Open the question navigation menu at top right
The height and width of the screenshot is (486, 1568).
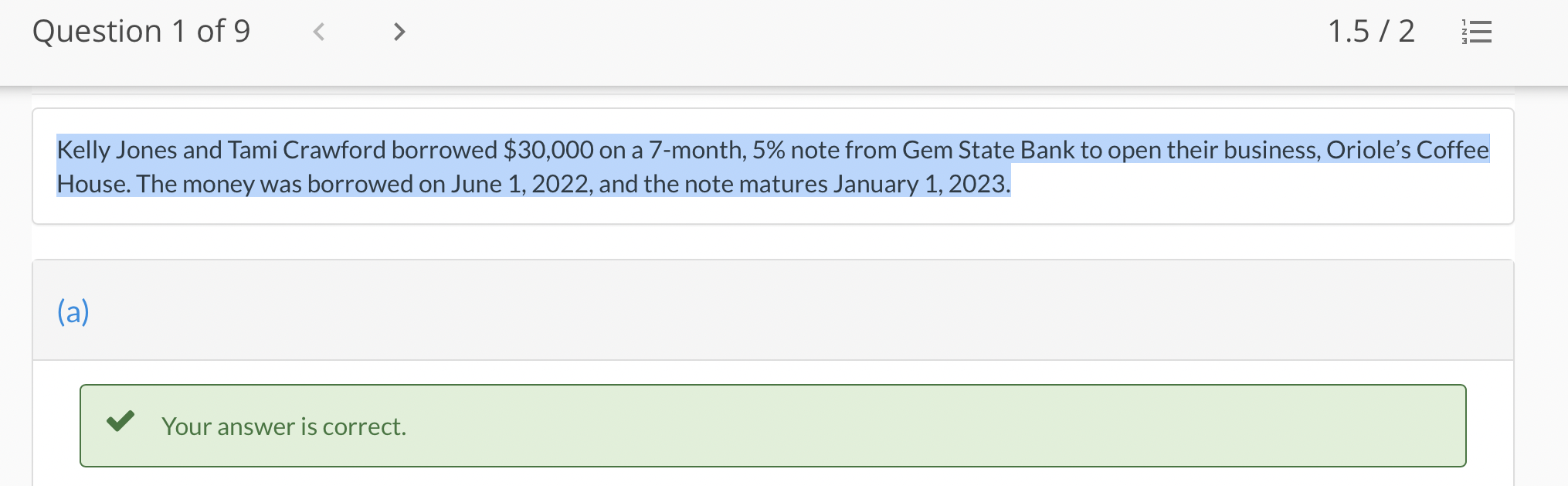(x=1476, y=31)
